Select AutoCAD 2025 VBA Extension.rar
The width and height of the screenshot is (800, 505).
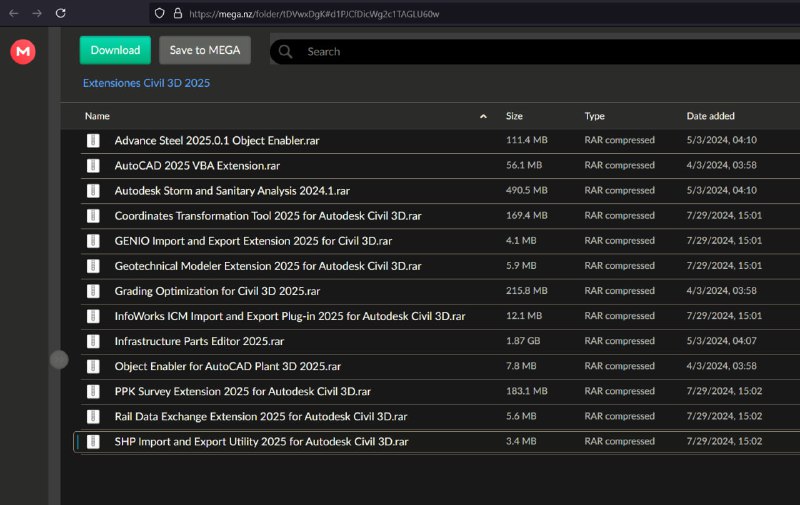(197, 166)
